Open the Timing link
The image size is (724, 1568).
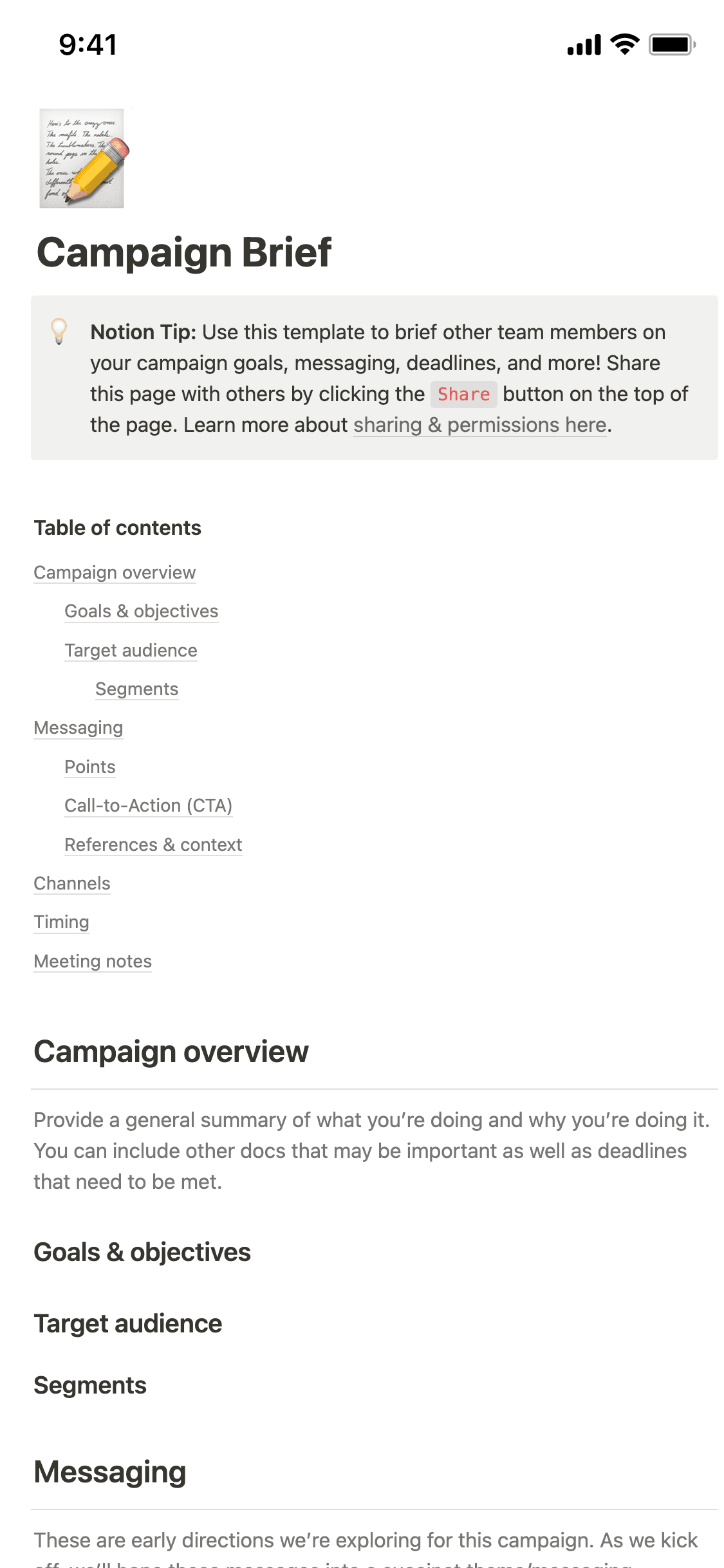62,922
